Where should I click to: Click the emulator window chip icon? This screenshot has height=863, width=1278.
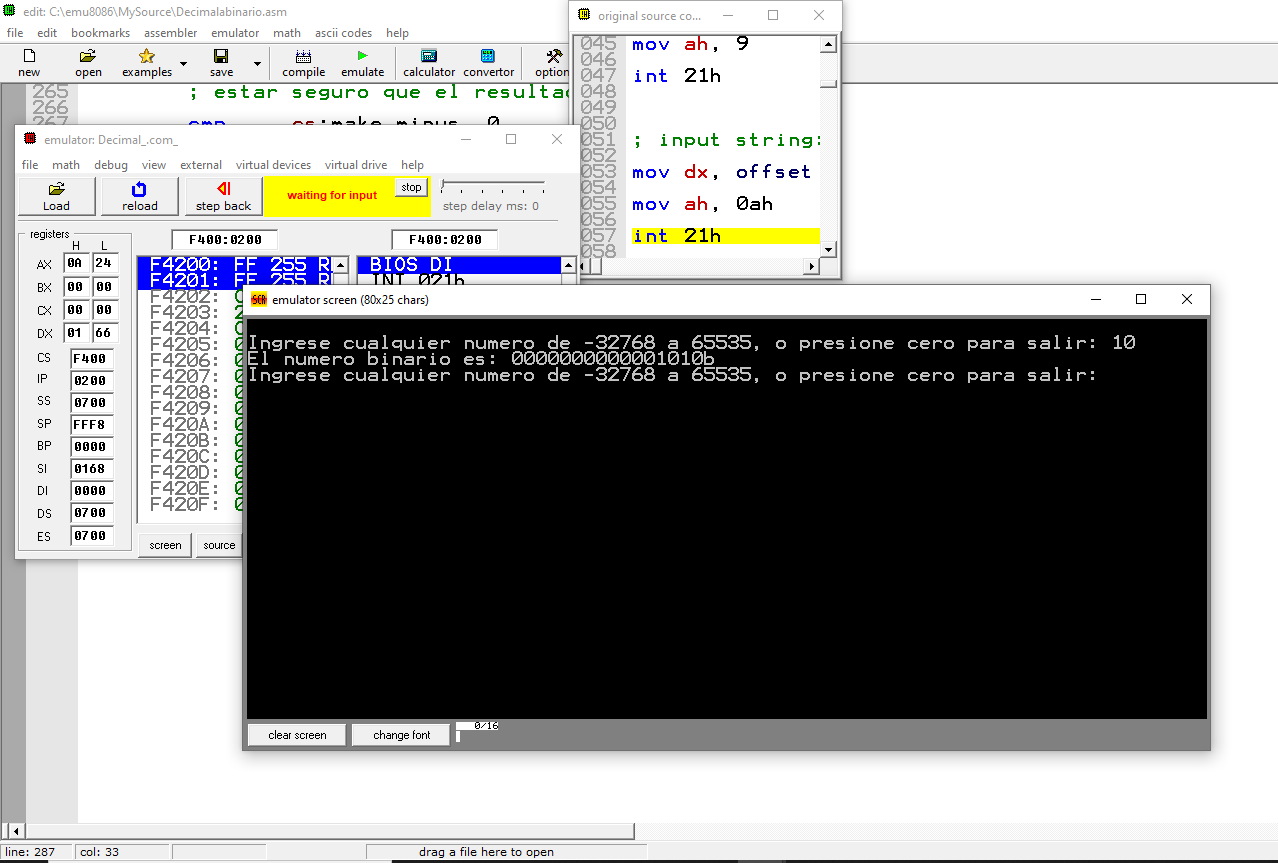click(x=30, y=139)
